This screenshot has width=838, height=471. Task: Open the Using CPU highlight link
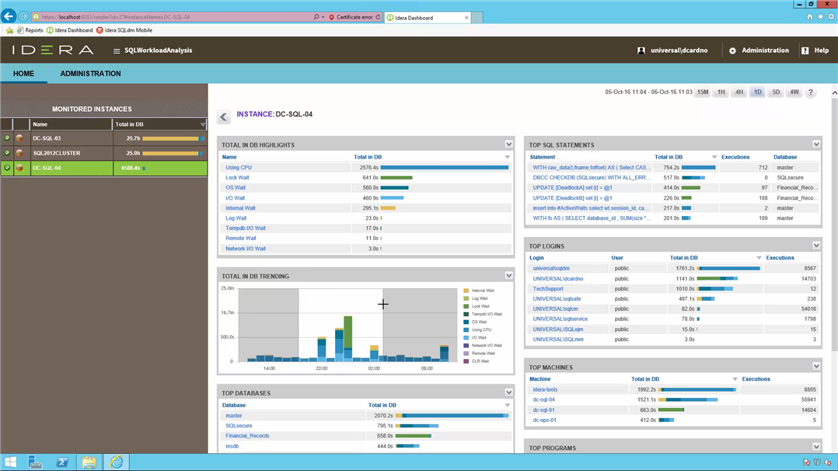click(238, 167)
